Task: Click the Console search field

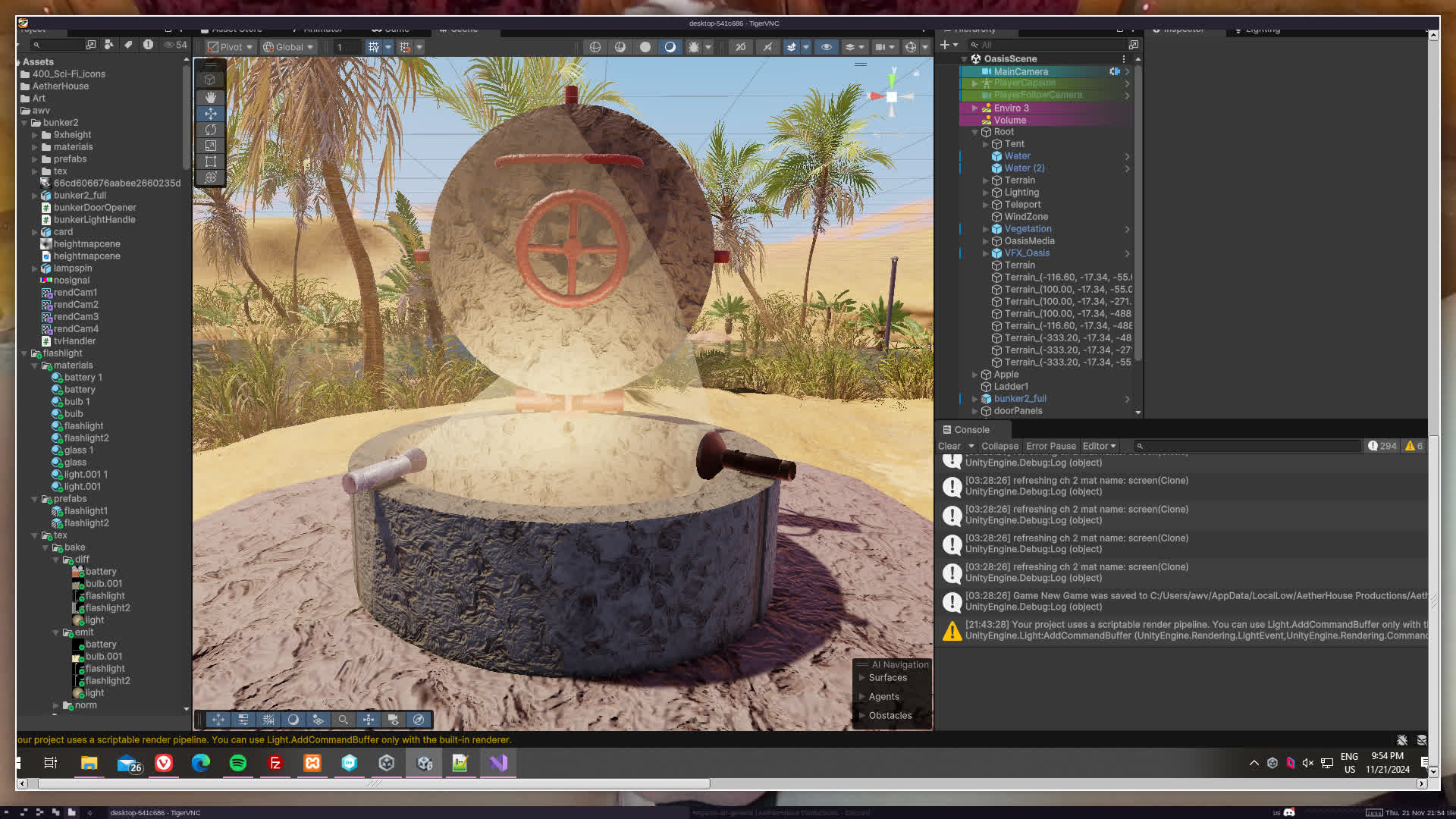Action: coord(1247,446)
